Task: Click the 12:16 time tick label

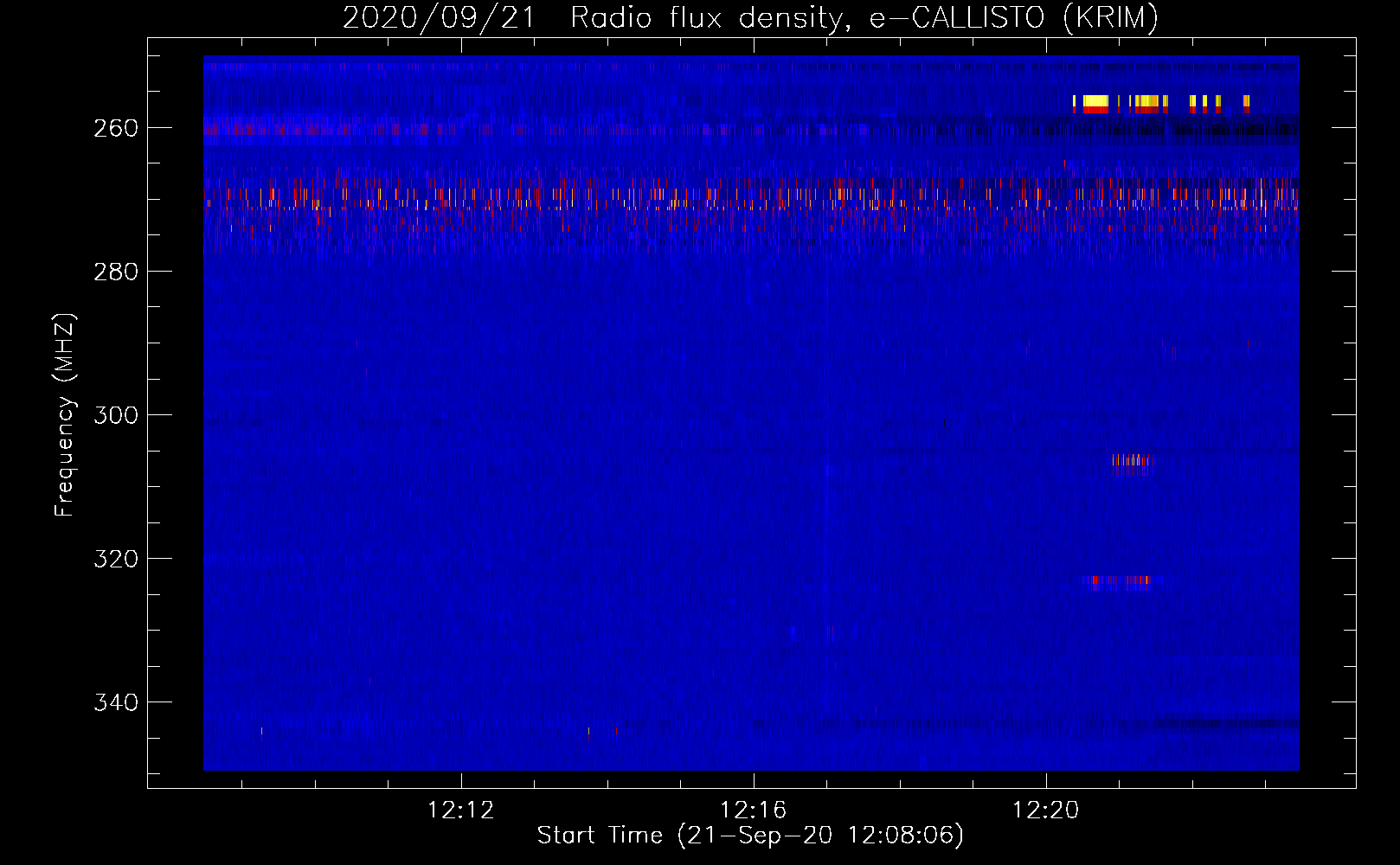Action: 754,811
